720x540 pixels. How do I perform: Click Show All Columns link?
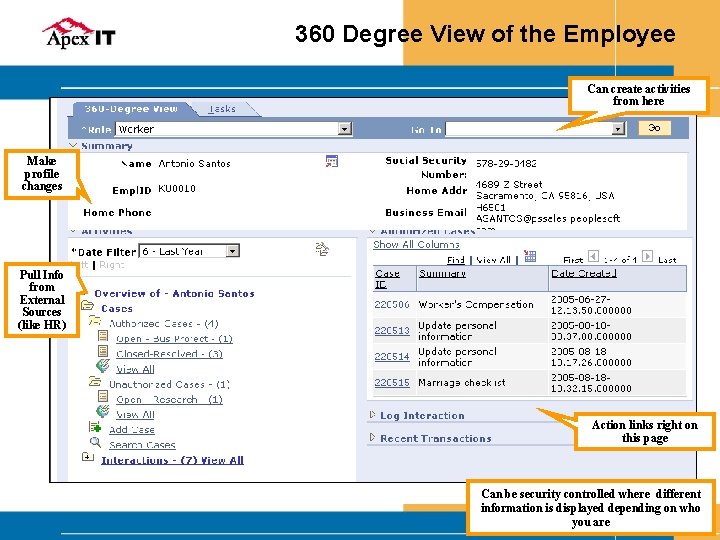416,245
